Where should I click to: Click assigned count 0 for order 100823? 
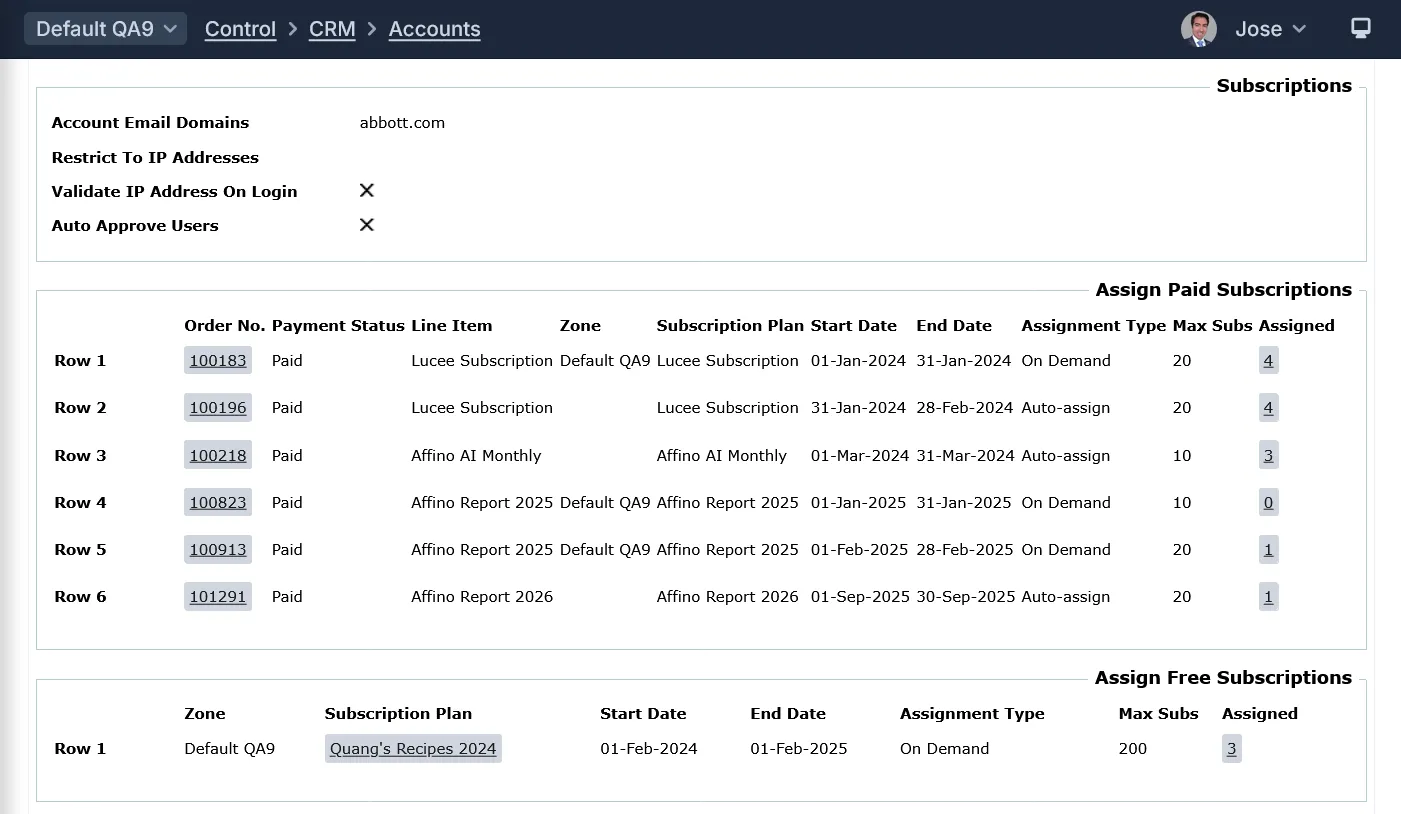point(1268,503)
